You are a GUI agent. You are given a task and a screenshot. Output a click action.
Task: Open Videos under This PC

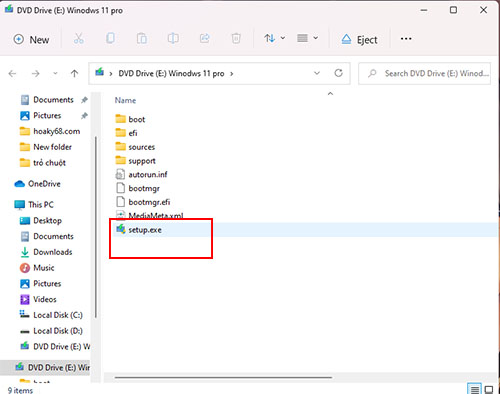(38, 299)
